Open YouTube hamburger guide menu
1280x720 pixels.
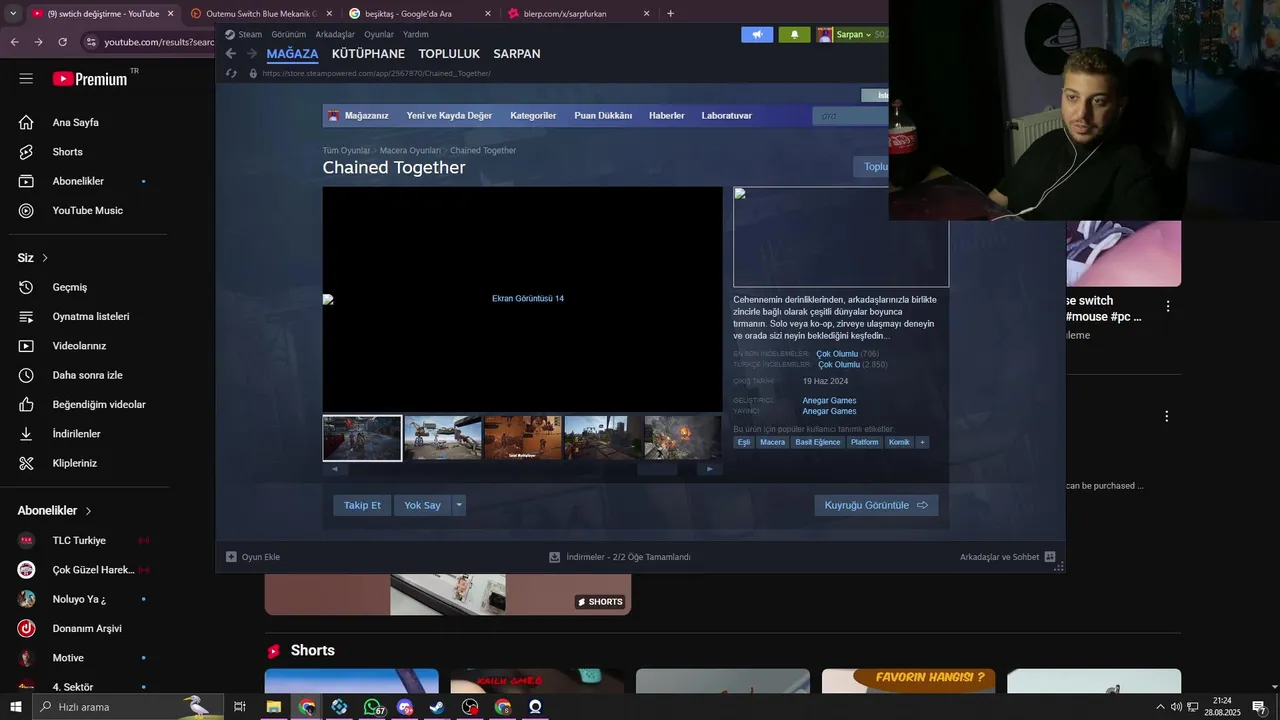(x=26, y=79)
